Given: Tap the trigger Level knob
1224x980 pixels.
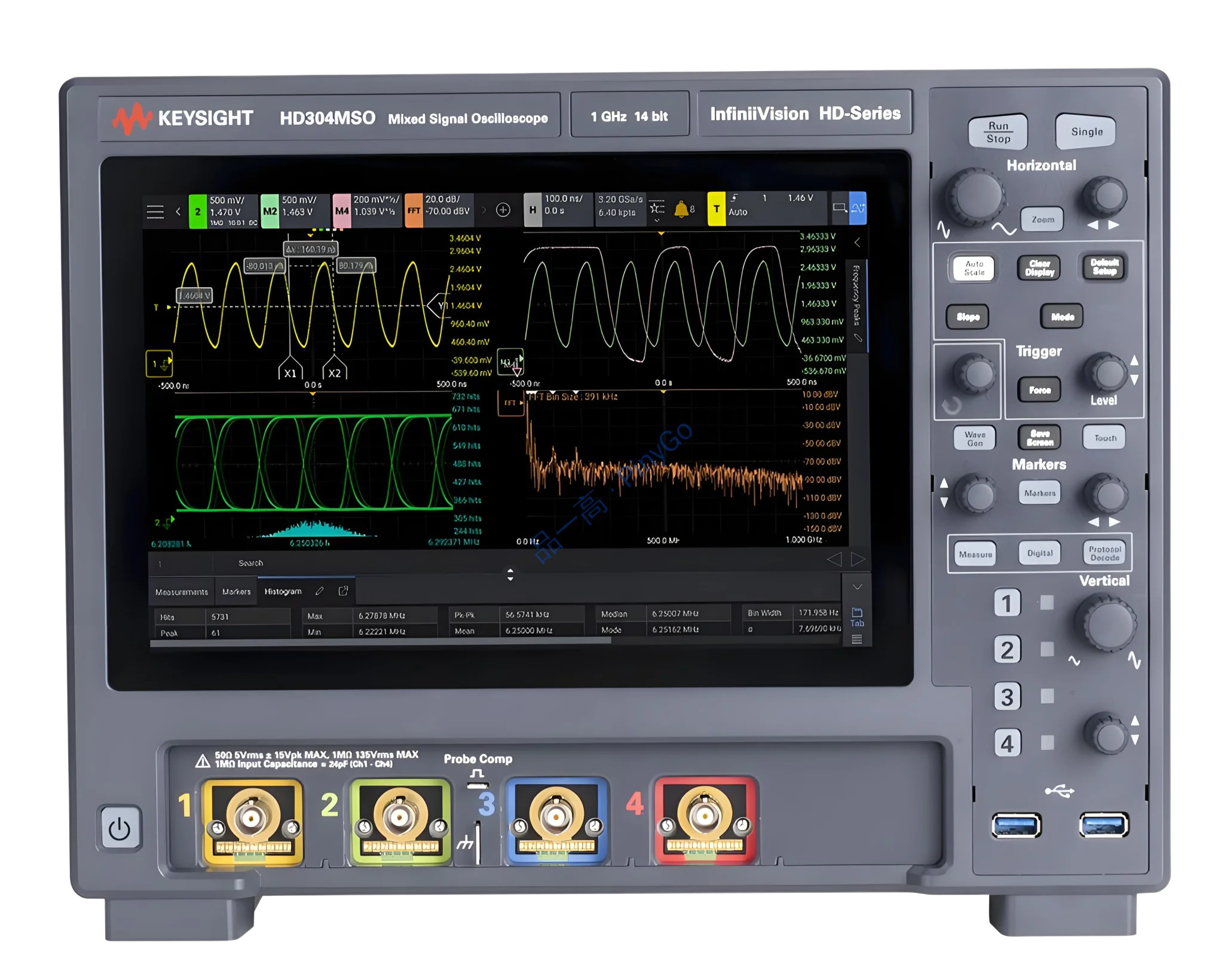Looking at the screenshot, I should click(x=1106, y=372).
